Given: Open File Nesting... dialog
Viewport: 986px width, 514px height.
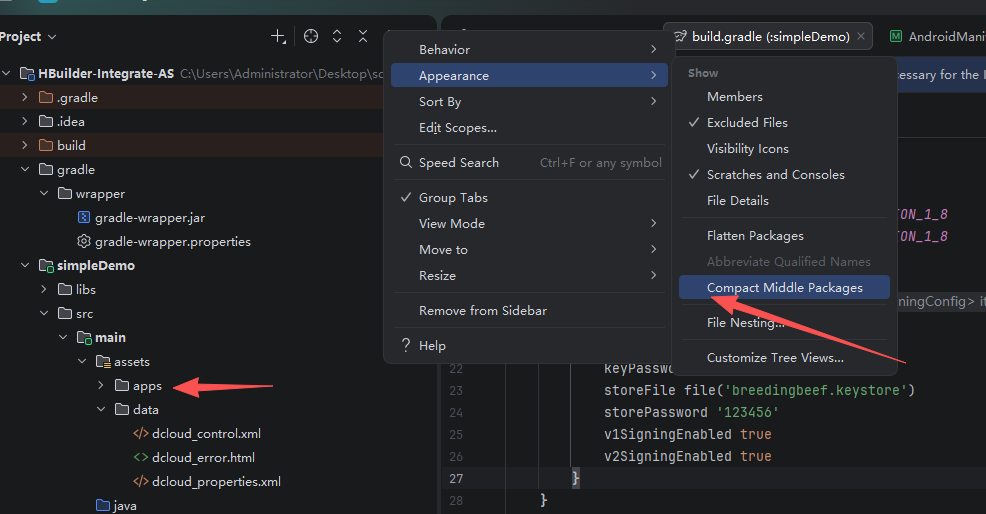Looking at the screenshot, I should click(785, 323).
